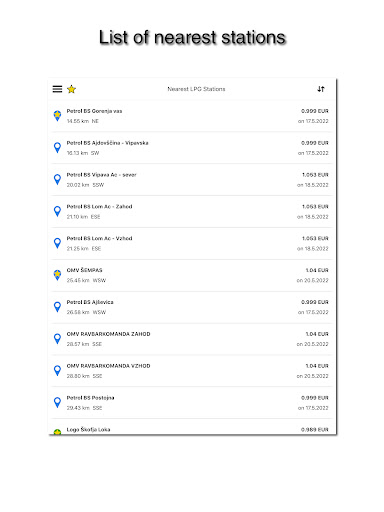Click the pin icon for Petrol BS Ajševica

point(57,307)
